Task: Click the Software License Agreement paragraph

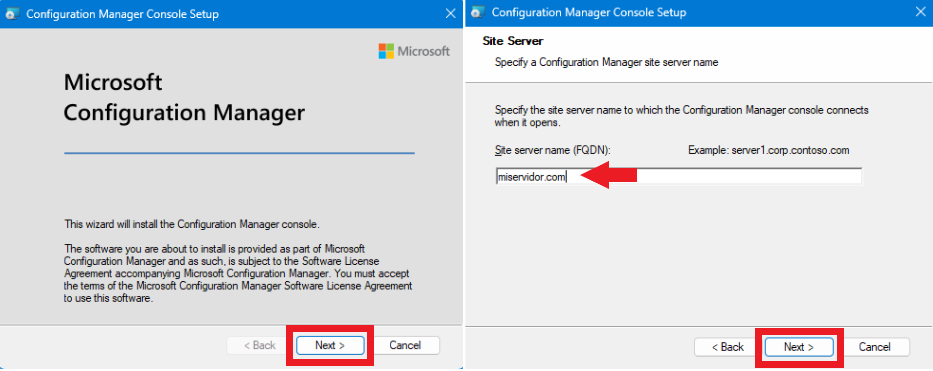Action: (237, 273)
